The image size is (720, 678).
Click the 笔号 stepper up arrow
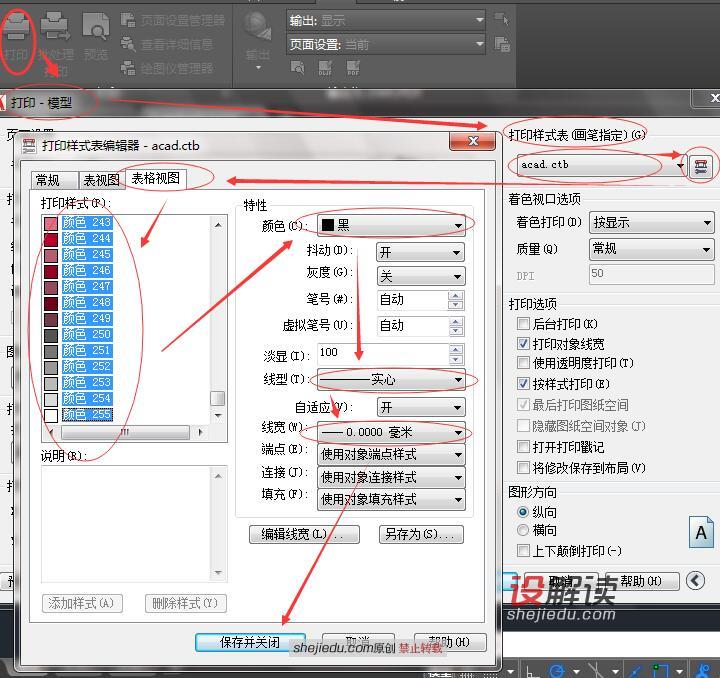click(x=456, y=295)
